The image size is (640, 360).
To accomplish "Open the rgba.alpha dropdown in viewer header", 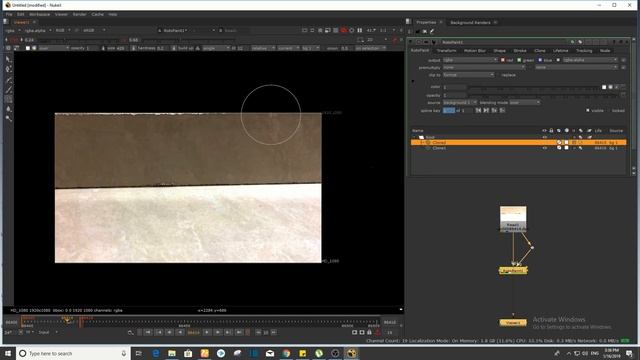I will pos(38,31).
